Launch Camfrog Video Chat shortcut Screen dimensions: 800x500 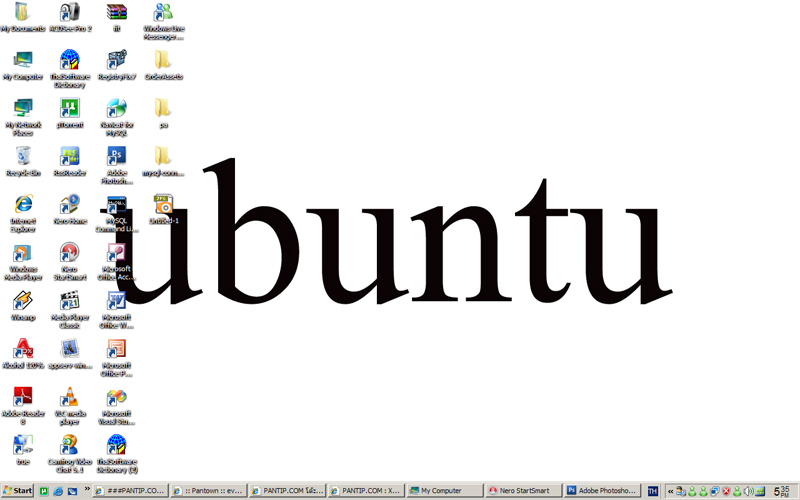pos(70,453)
